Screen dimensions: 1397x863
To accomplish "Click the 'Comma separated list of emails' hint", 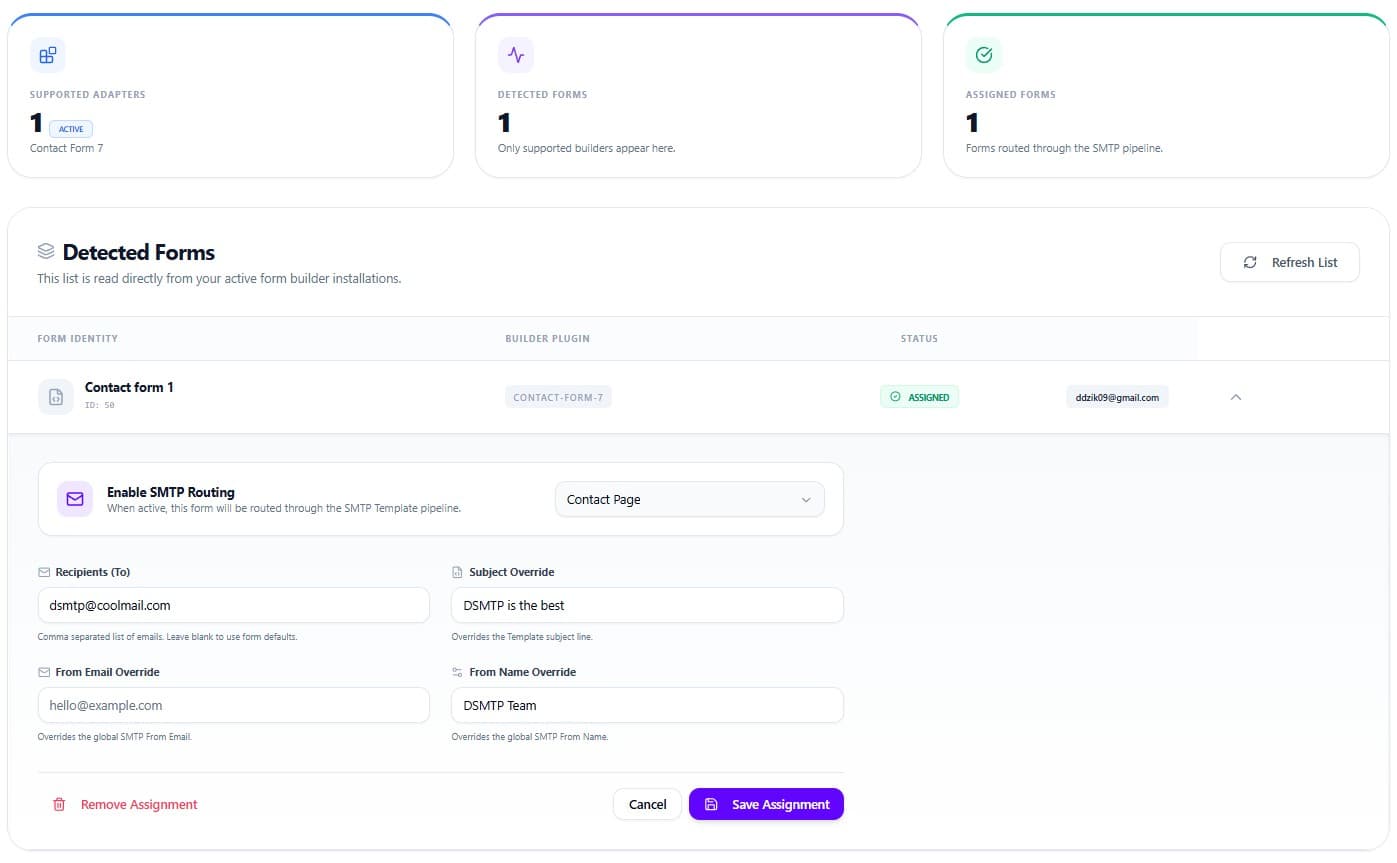I will (167, 637).
